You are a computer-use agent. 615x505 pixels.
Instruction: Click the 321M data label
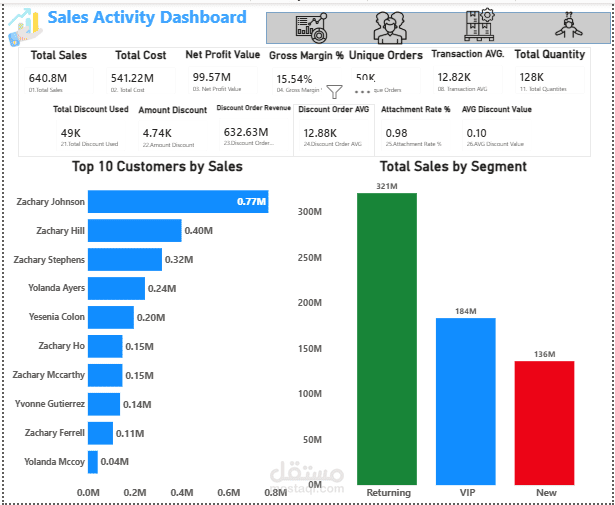pos(387,186)
